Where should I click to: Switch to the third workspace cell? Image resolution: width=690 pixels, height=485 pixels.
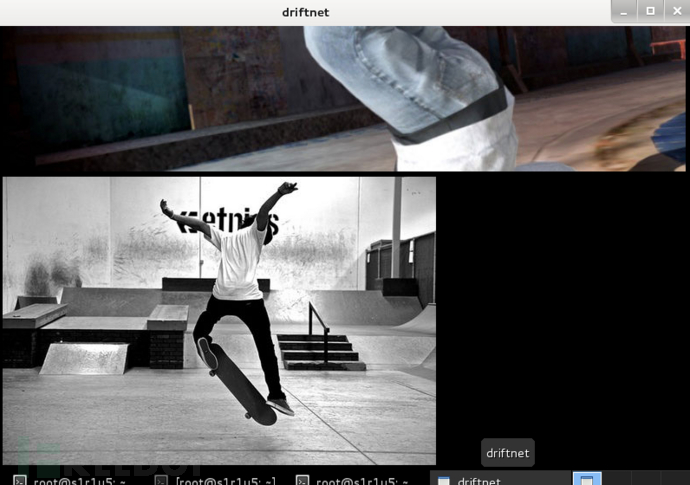(x=646, y=478)
